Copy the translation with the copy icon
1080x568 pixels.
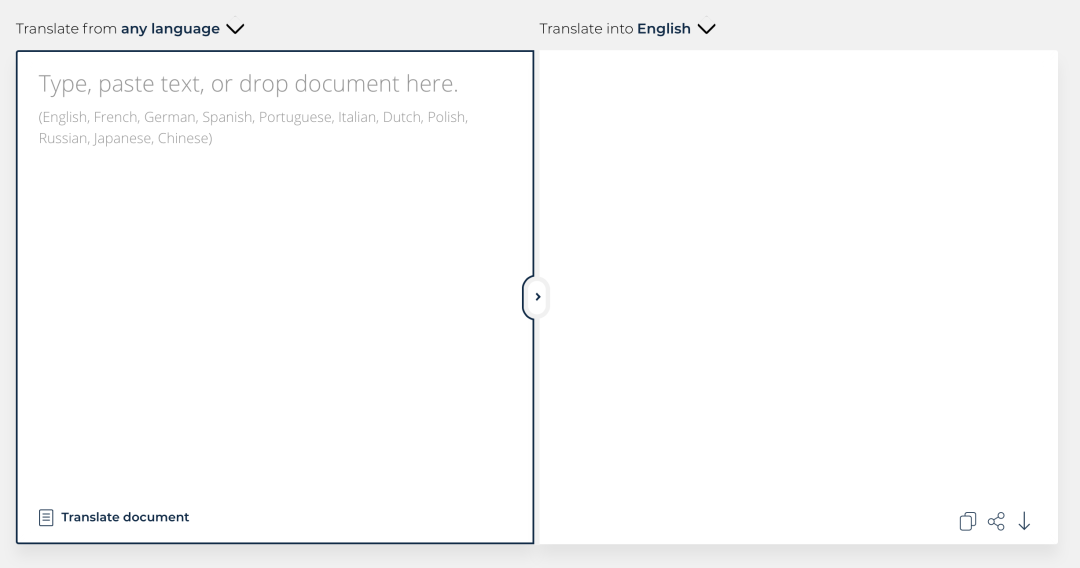968,521
